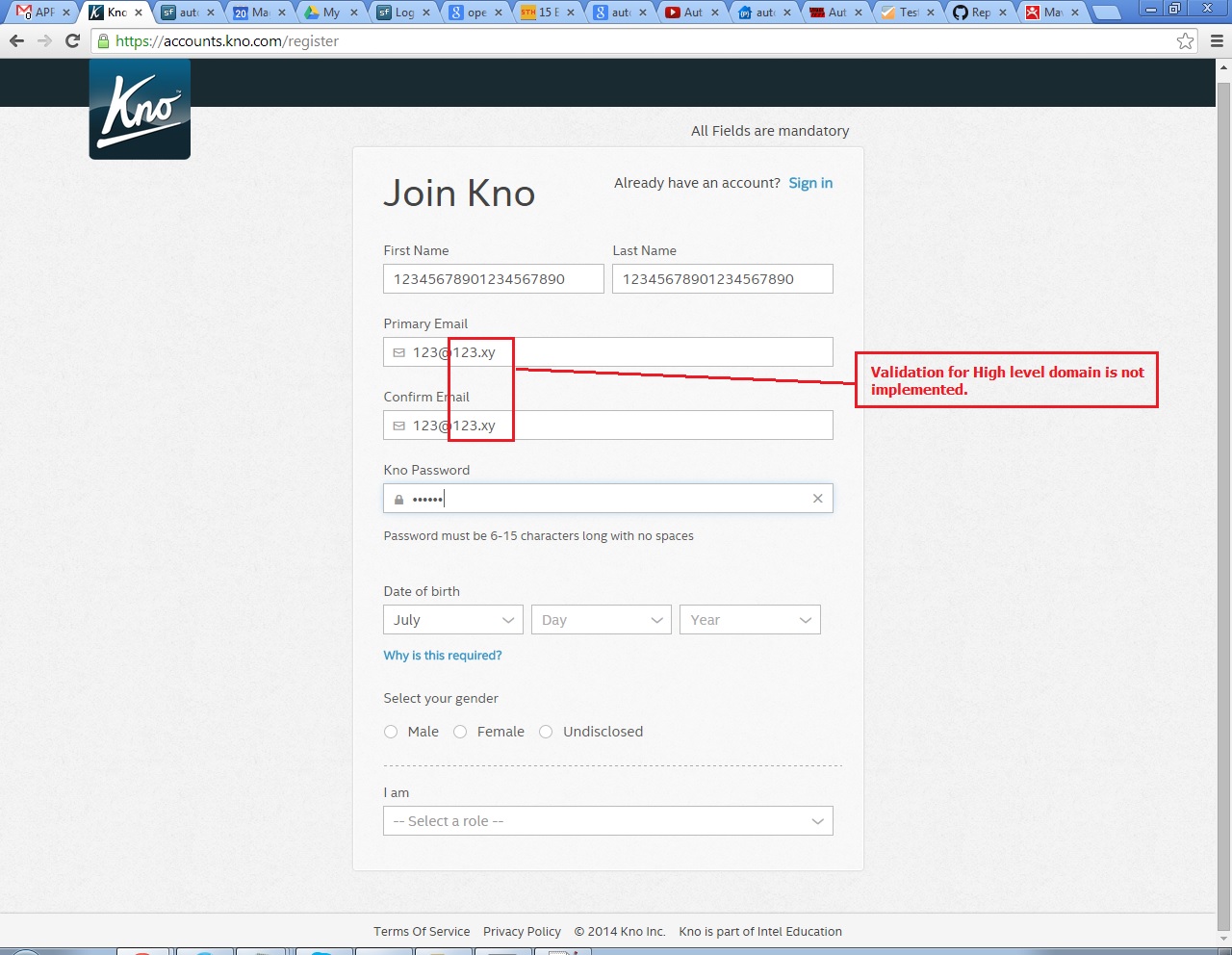Image resolution: width=1232 pixels, height=955 pixels.
Task: Close the GitHub 'Rep' tab
Action: 1003,13
